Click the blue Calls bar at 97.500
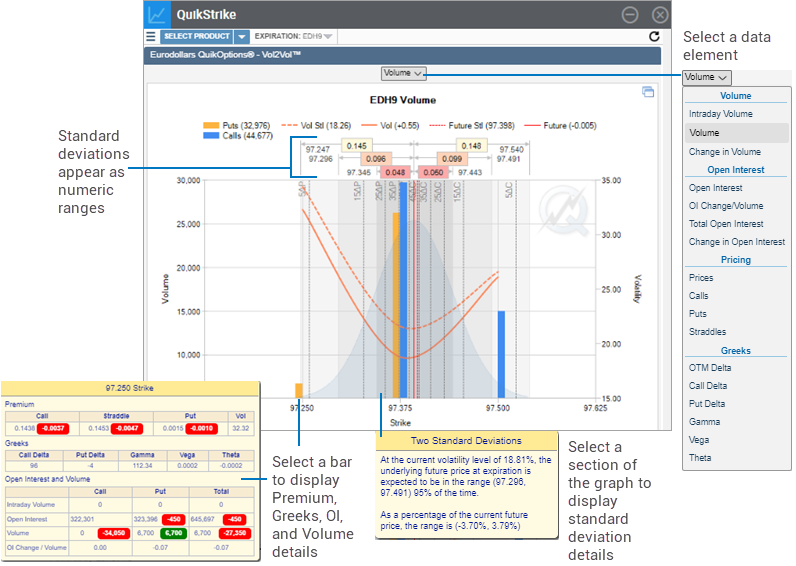Image resolution: width=796 pixels, height=566 pixels. tap(501, 355)
